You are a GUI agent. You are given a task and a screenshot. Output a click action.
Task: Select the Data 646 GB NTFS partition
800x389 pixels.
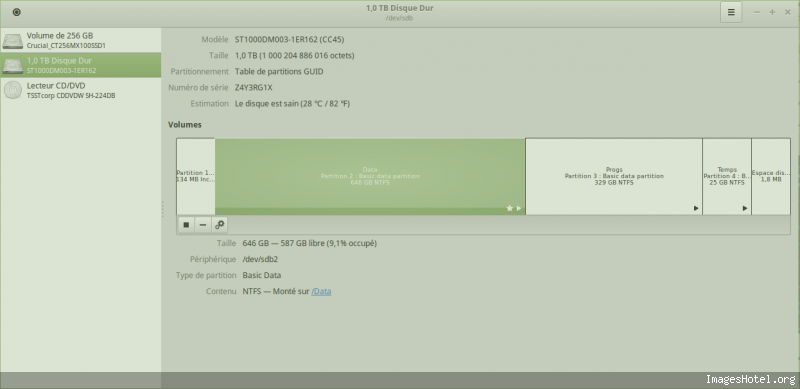370,176
